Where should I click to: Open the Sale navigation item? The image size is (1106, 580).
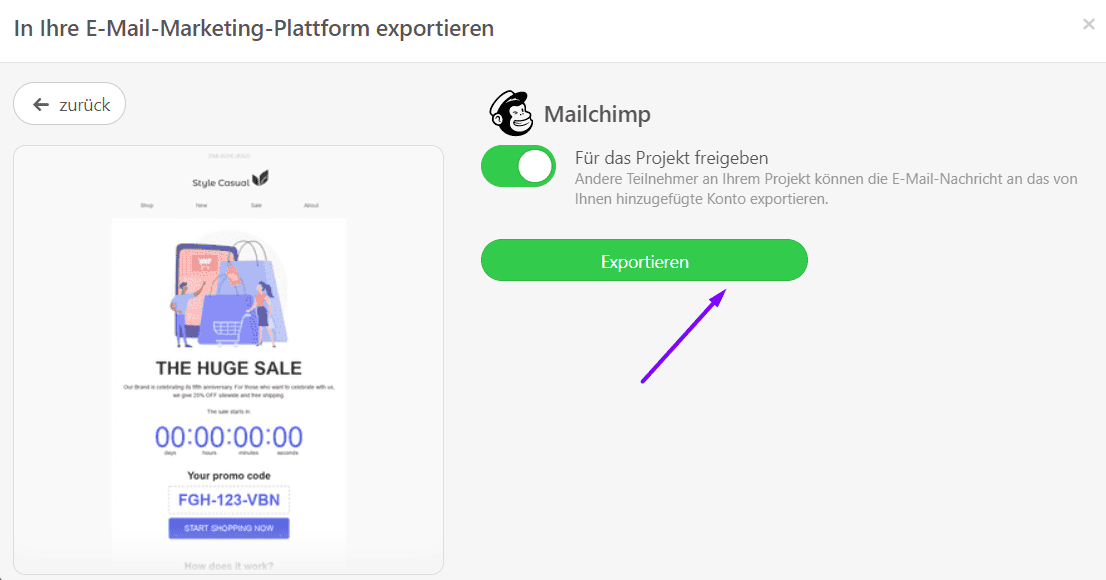point(256,204)
